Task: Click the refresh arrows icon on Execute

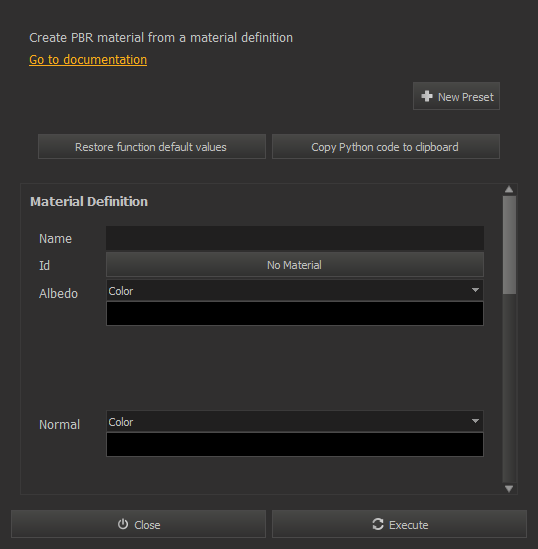Action: coord(378,524)
